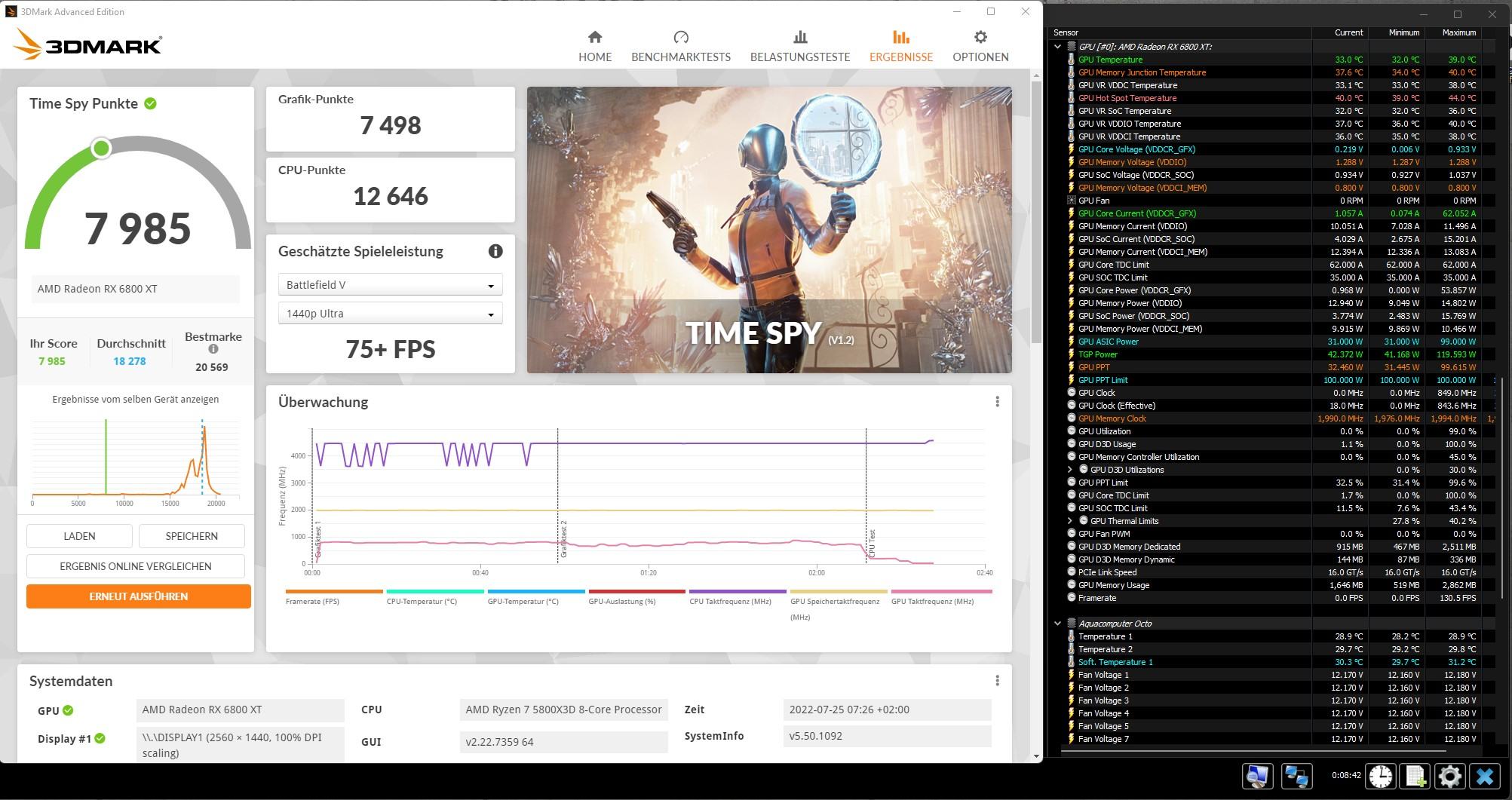1512x800 pixels.
Task: Click the CPU Test marker in chart
Action: [x=872, y=543]
